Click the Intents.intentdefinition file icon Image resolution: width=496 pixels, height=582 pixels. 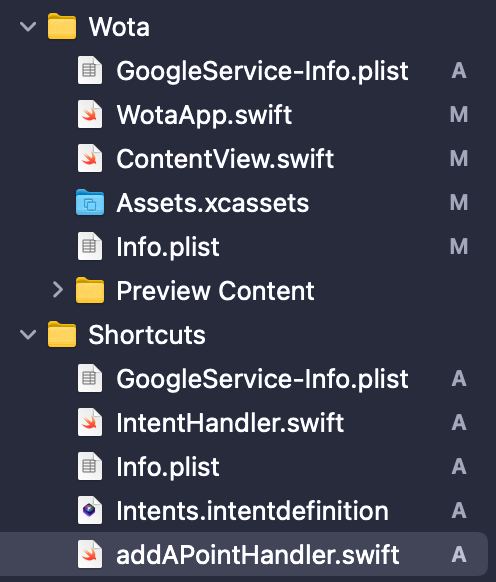[x=90, y=510]
